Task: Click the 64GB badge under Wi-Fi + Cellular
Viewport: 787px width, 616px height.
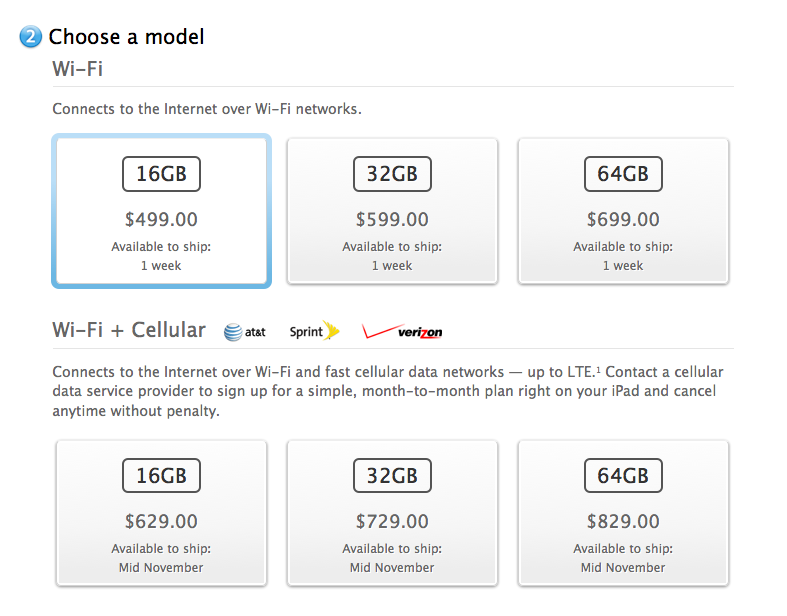Action: [623, 476]
